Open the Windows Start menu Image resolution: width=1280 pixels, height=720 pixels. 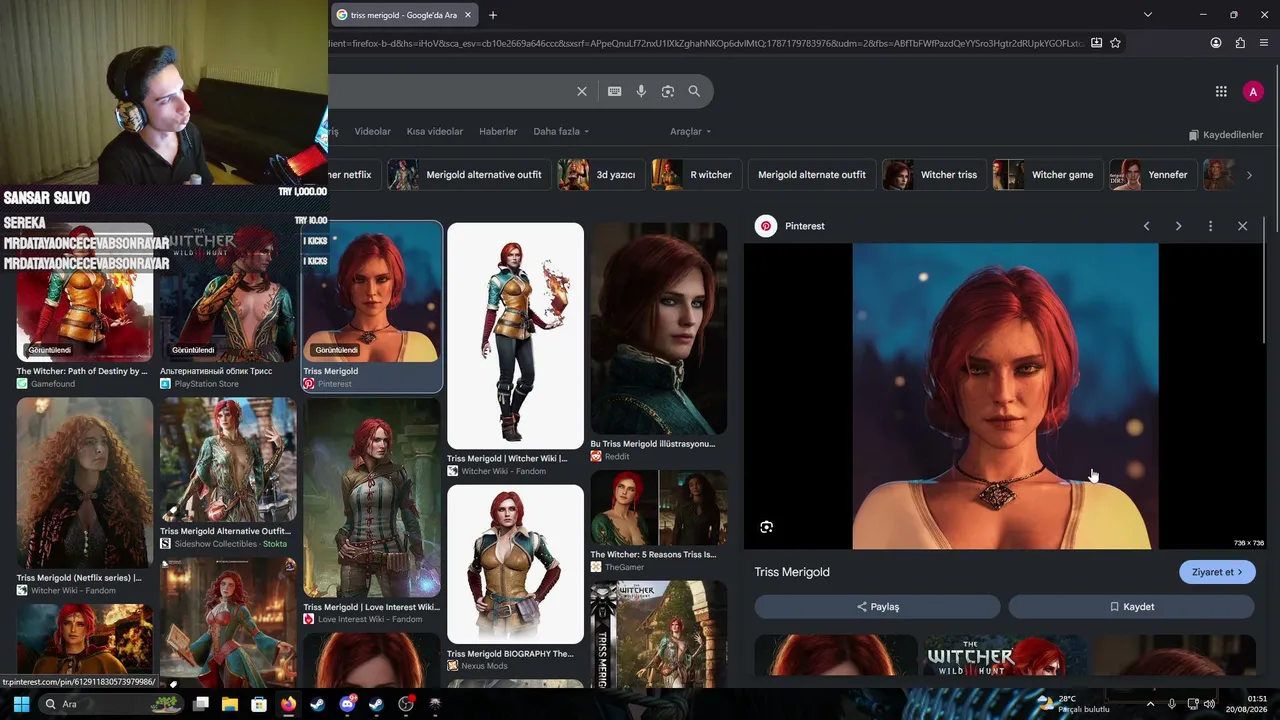(21, 704)
